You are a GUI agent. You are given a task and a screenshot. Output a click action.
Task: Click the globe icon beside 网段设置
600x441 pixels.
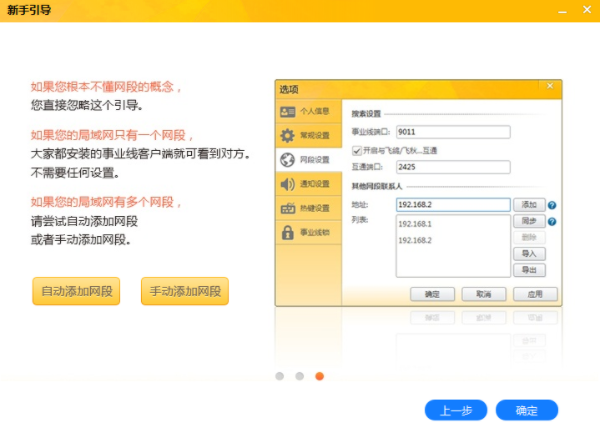point(287,160)
